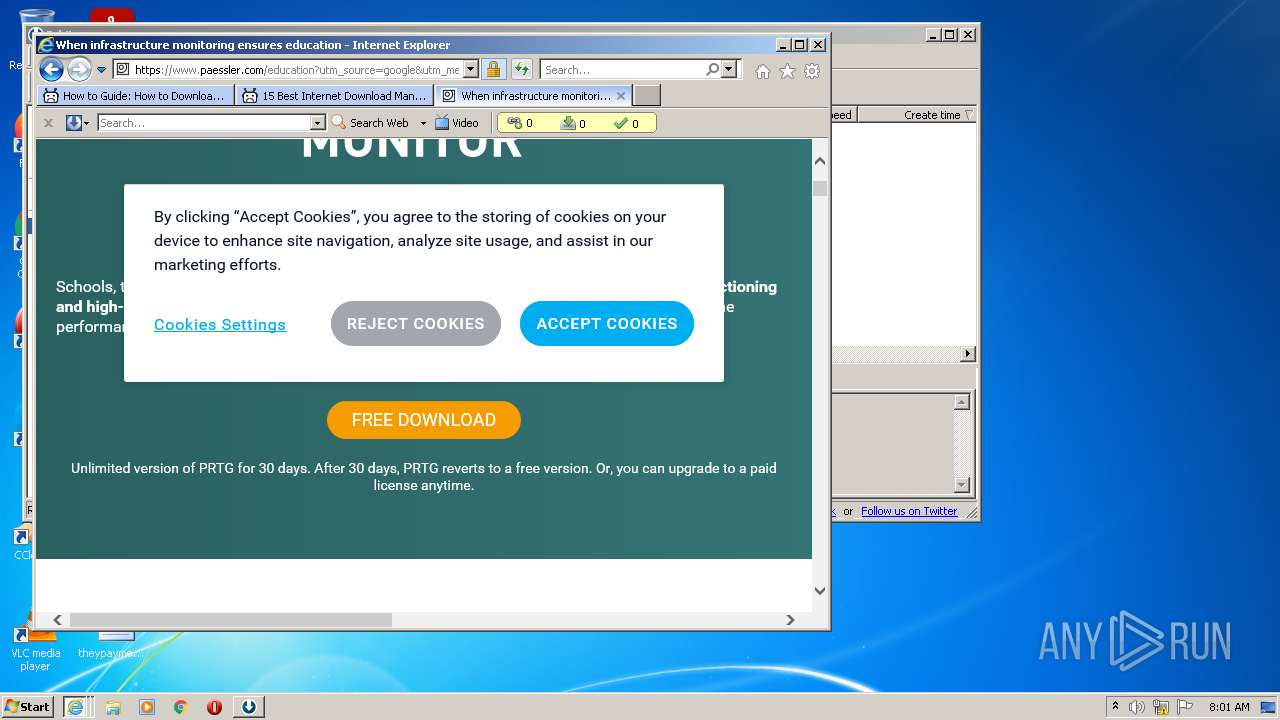Open the Windows Explorer folder taskbar icon
Image resolution: width=1280 pixels, height=720 pixels.
(x=113, y=707)
